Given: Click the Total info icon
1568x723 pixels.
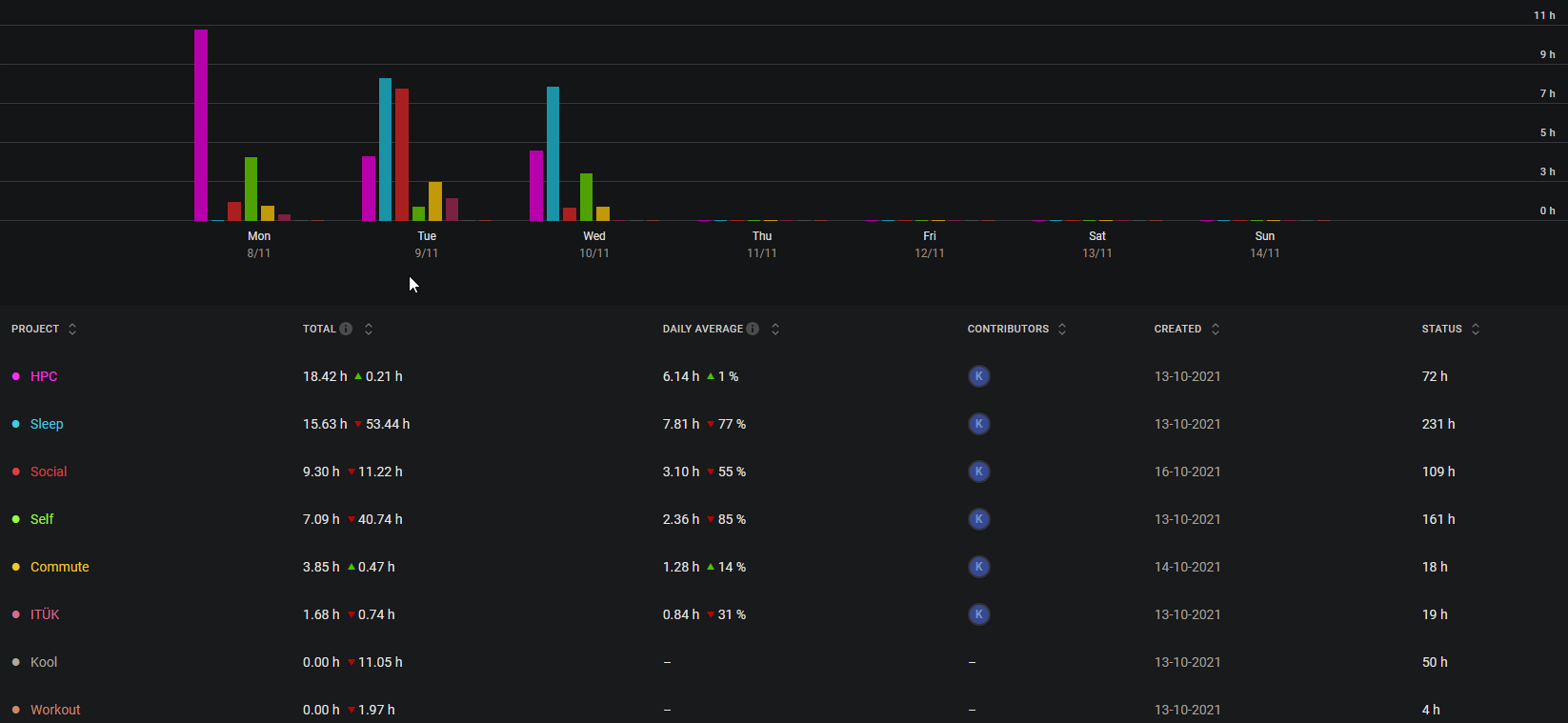Looking at the screenshot, I should [346, 329].
